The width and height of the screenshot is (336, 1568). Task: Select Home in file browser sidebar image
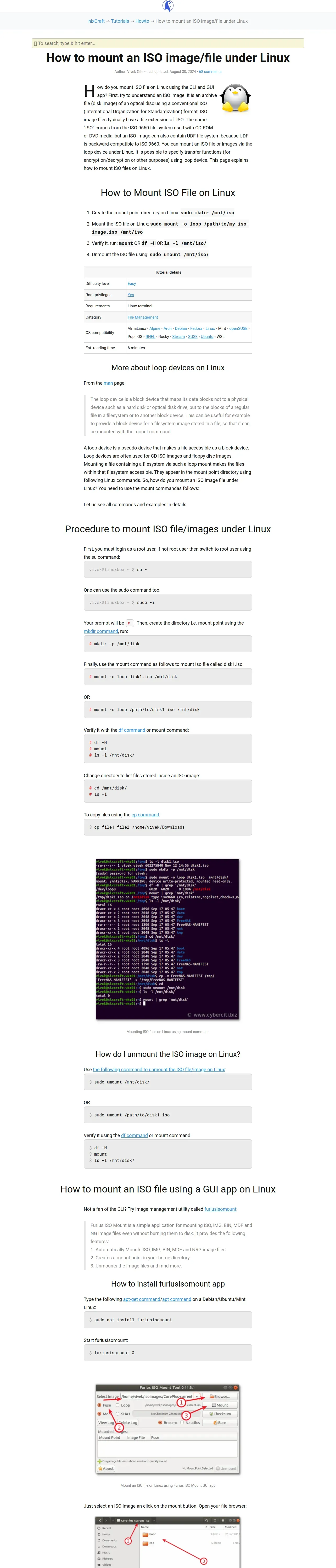click(104, 1535)
